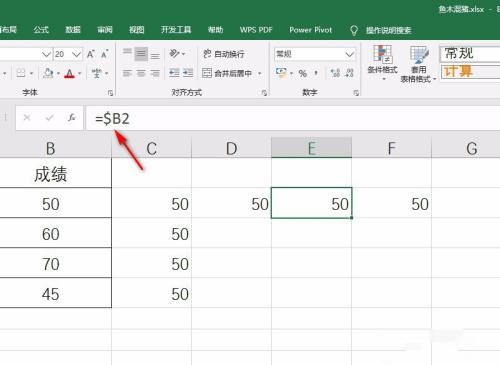This screenshot has height=365, width=500.
Task: Open the 开发工具 ribbon tab
Action: coord(176,30)
